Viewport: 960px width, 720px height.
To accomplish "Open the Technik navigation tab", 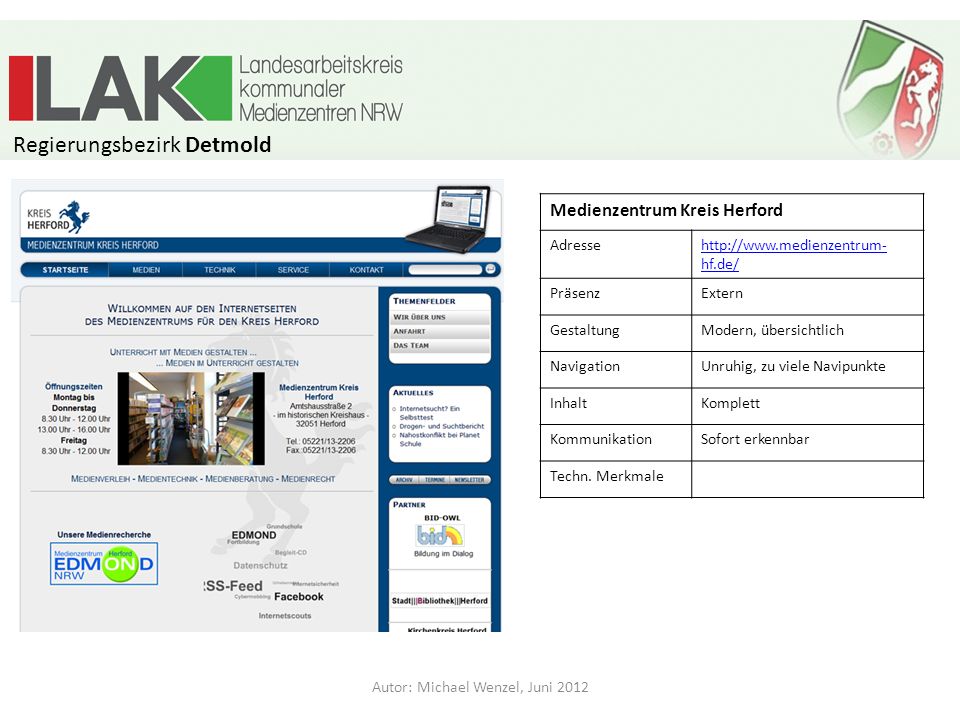I will click(219, 270).
